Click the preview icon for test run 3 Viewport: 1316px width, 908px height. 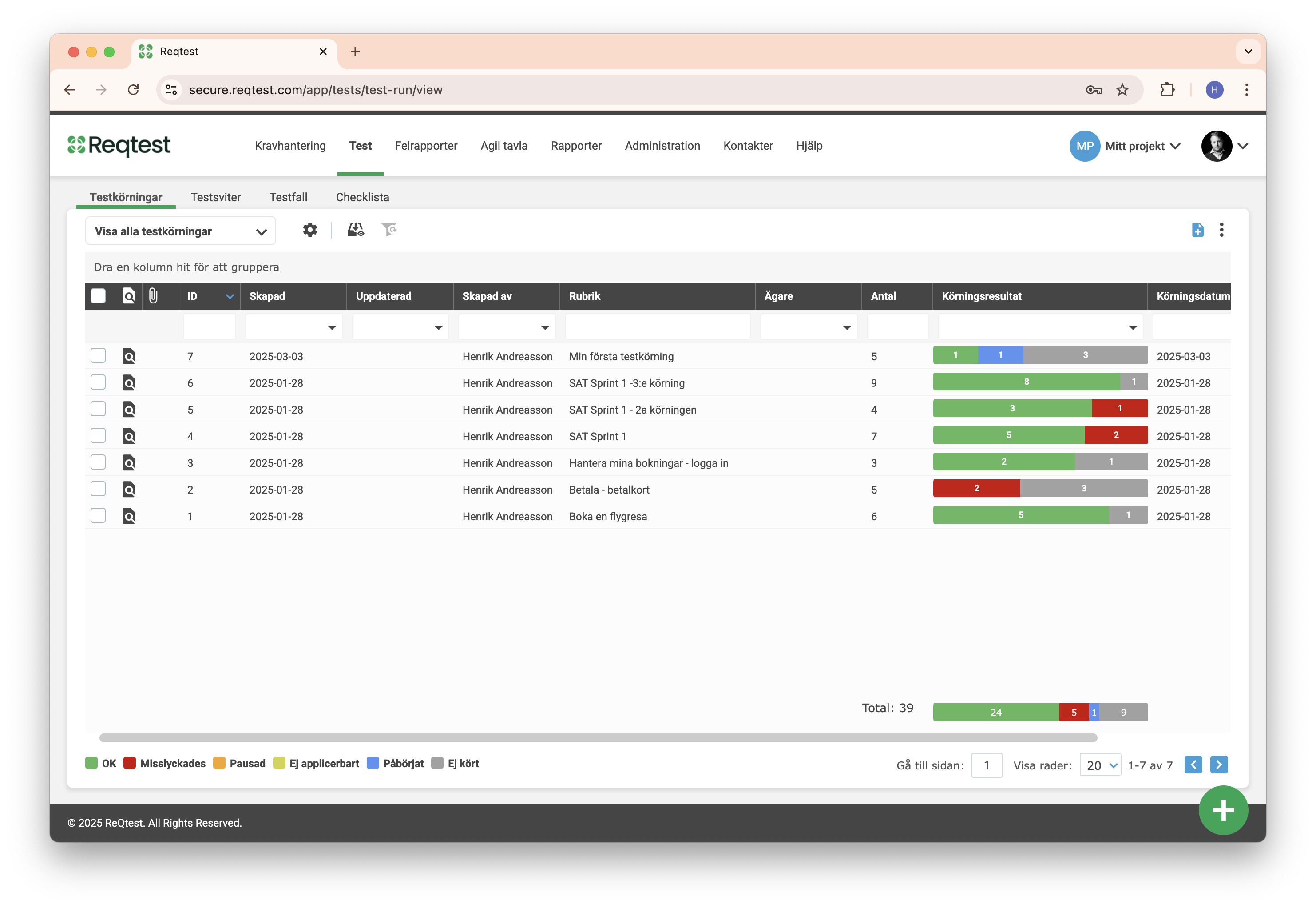129,464
